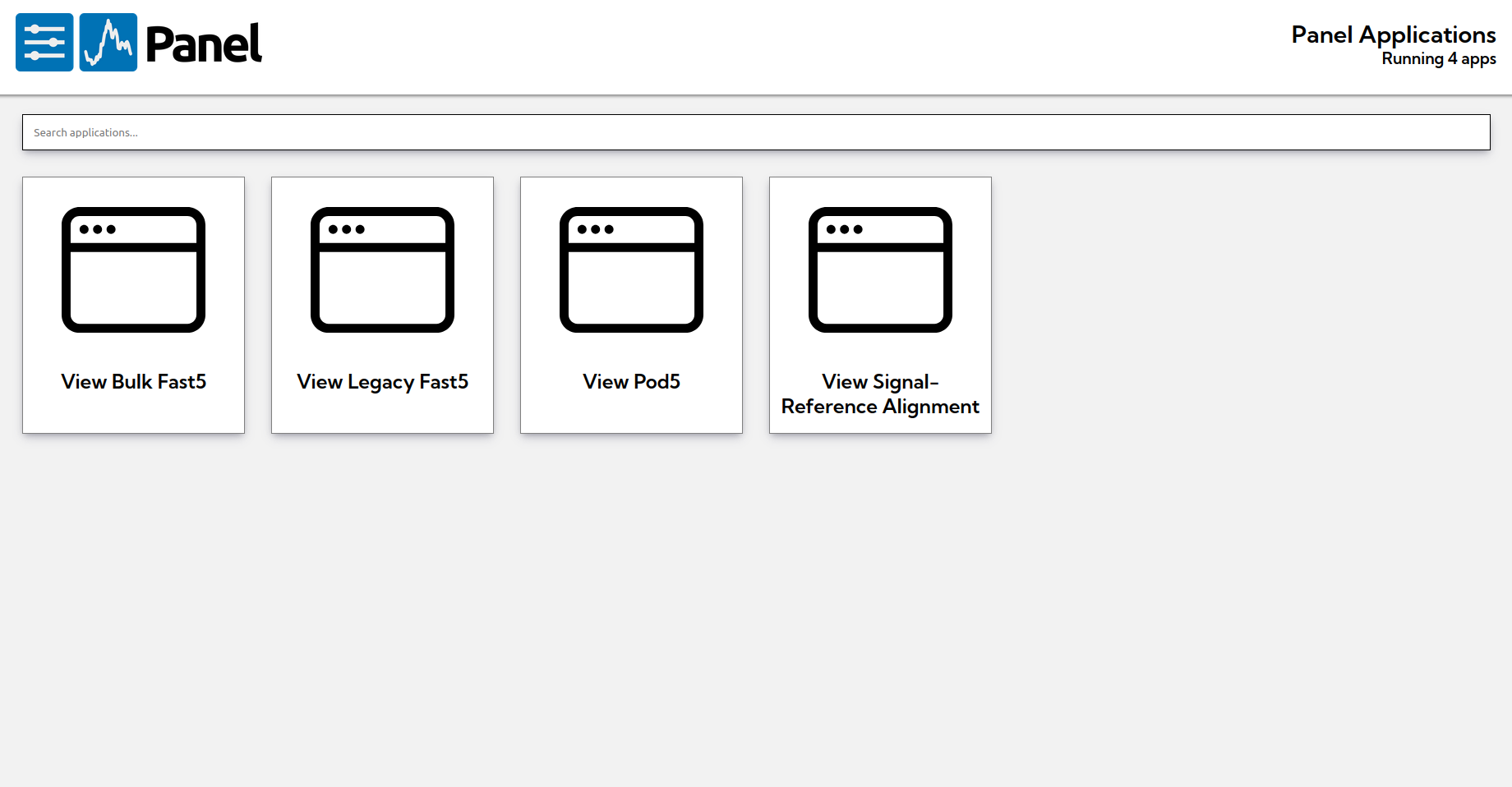Click the Reference Alignment text line
This screenshot has height=787, width=1512.
coord(880,407)
